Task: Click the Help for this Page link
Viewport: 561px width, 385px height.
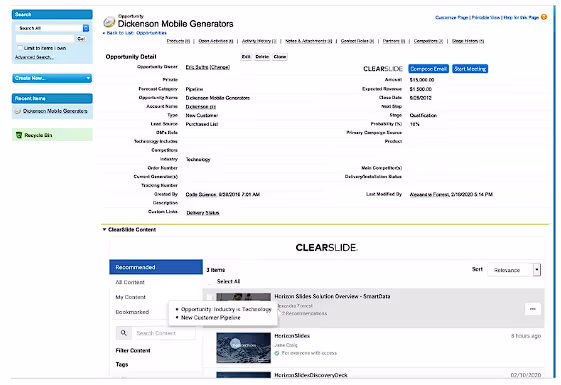Action: click(x=521, y=17)
